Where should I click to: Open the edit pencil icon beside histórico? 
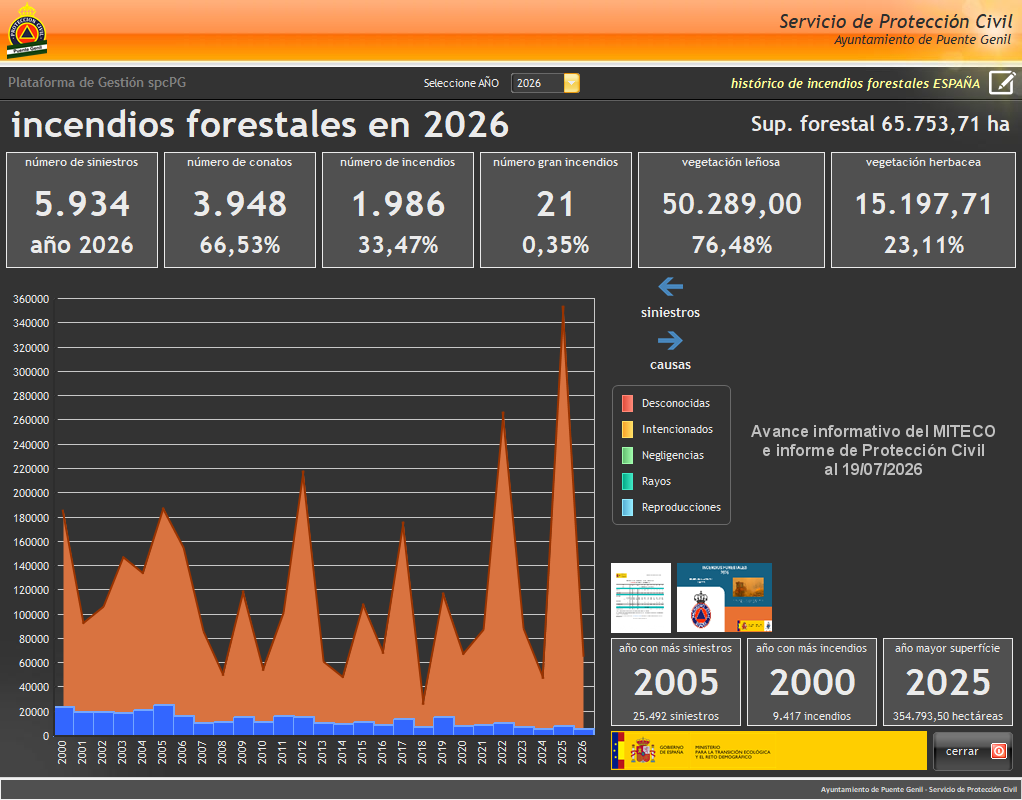(x=1001, y=83)
